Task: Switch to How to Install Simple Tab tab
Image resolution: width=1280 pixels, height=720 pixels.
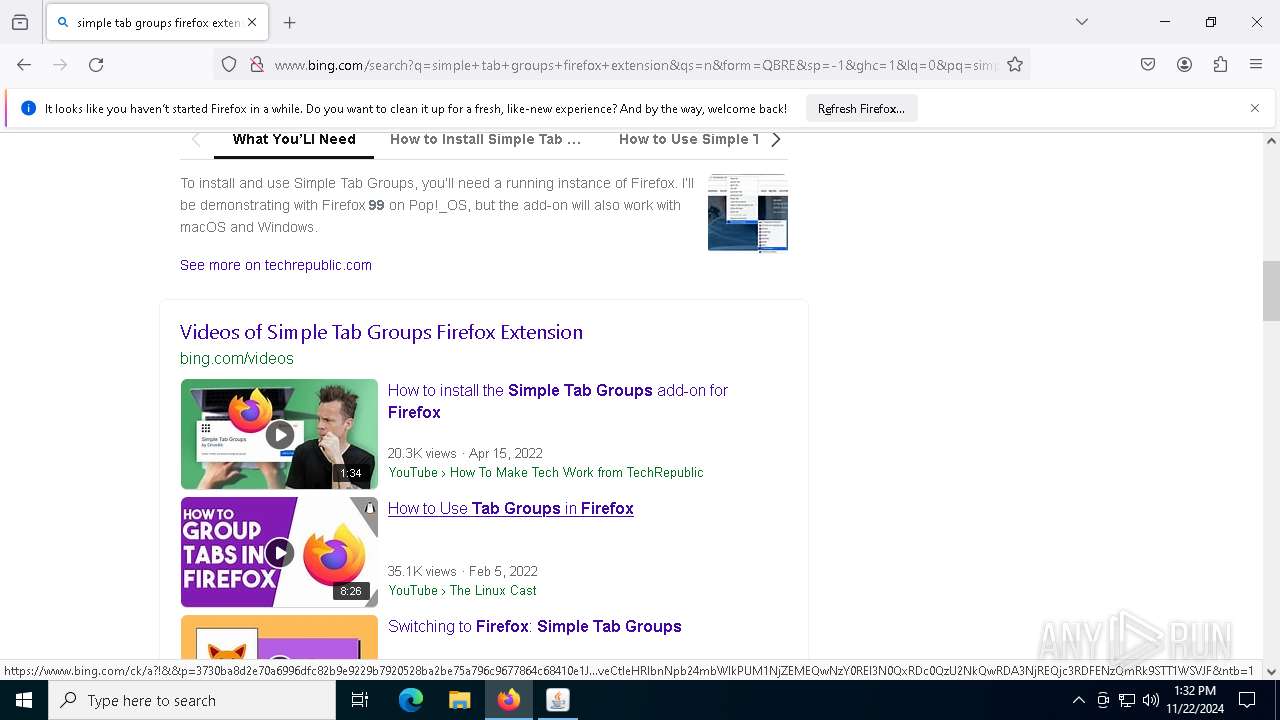Action: click(x=485, y=140)
